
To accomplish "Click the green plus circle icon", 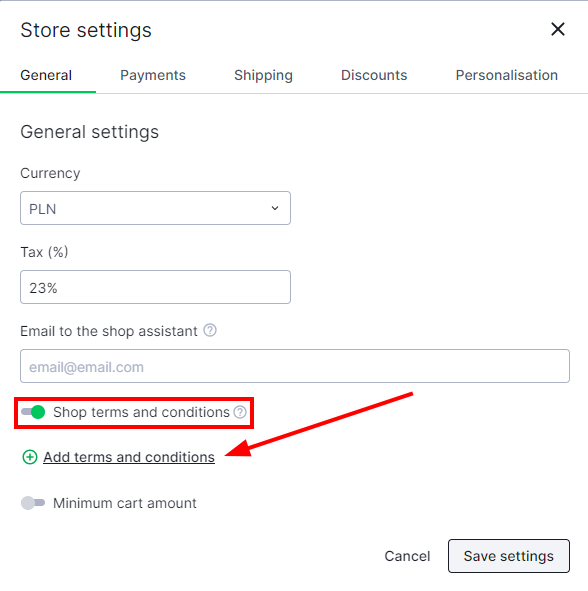I will click(30, 457).
